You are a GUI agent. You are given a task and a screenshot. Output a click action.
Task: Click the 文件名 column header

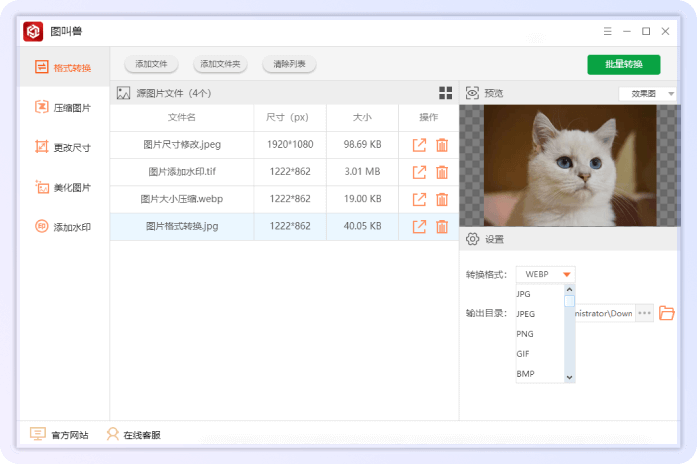click(181, 117)
